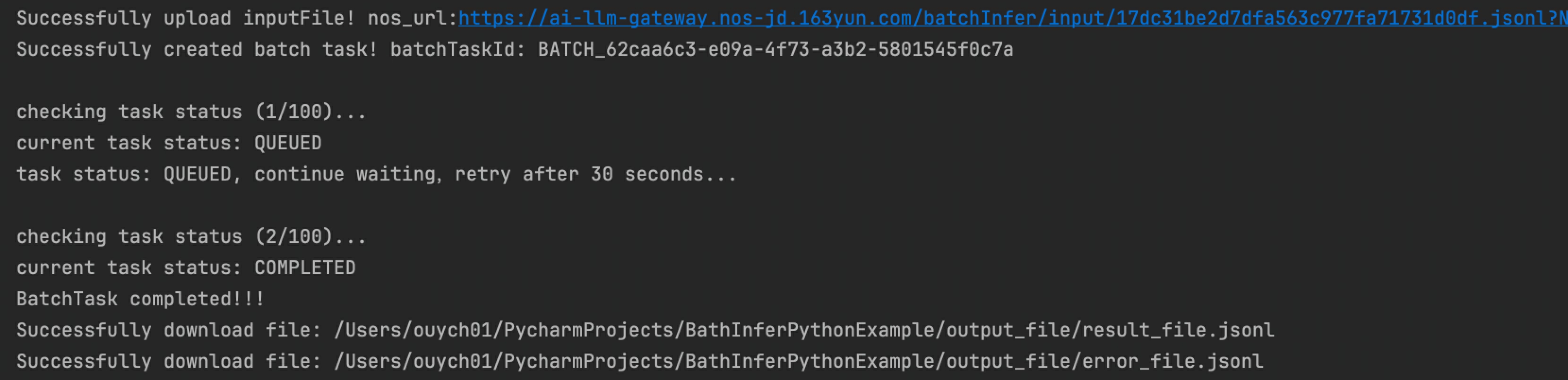This screenshot has height=380, width=1568.
Task: Open the nos_url input file link
Action: pos(1010,18)
